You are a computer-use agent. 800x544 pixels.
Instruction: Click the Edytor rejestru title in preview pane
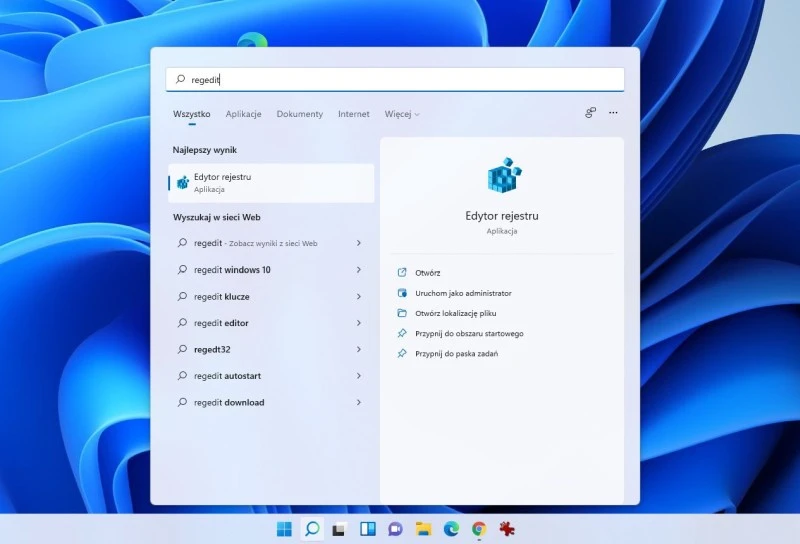tap(502, 216)
